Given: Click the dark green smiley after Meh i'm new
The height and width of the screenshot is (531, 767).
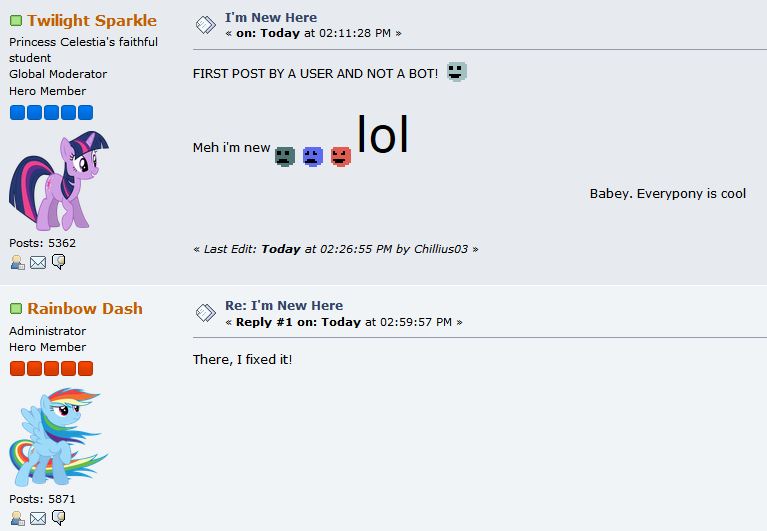Looking at the screenshot, I should (x=285, y=157).
